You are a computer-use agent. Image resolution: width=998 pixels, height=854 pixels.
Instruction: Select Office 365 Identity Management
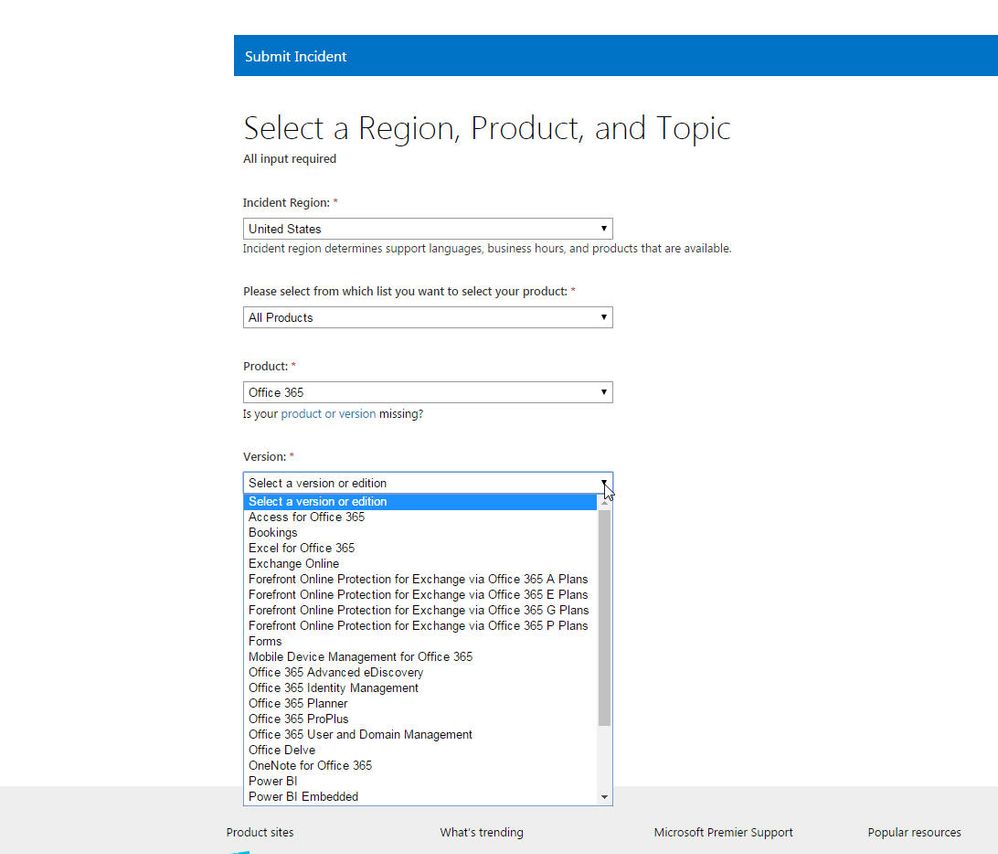point(420,688)
